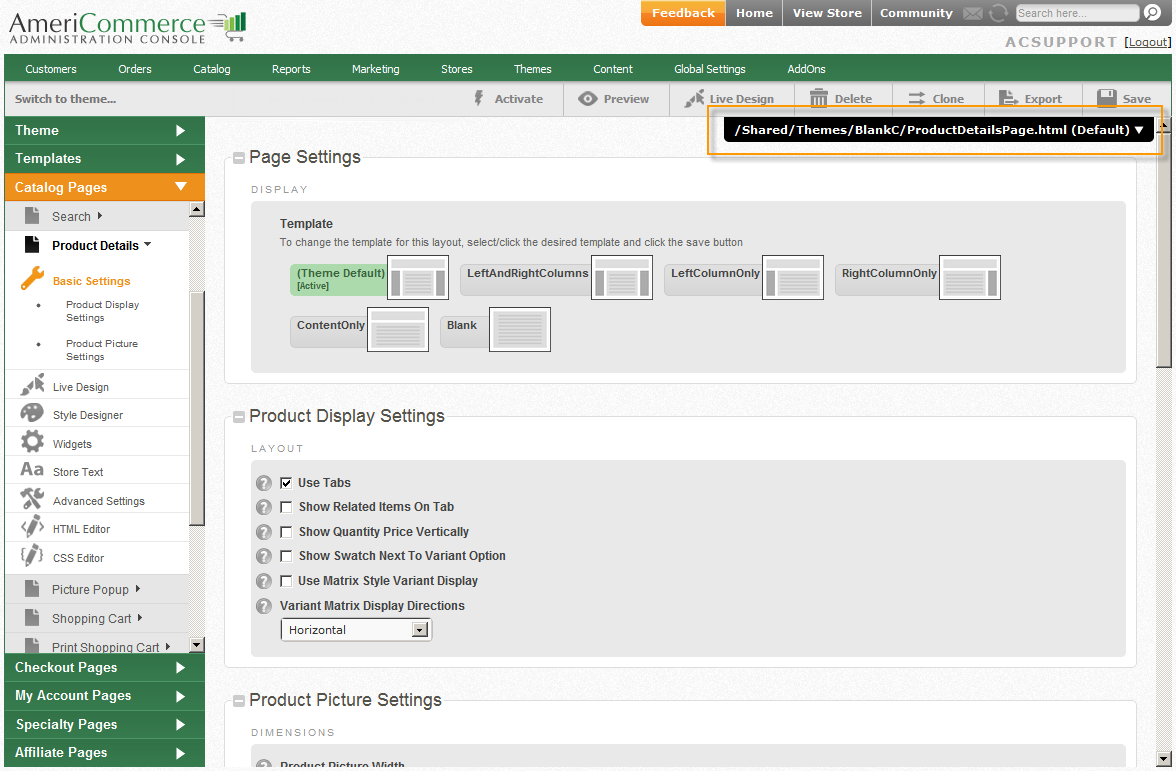Expand the Theme sidebar section
This screenshot has width=1176, height=771.
click(104, 130)
